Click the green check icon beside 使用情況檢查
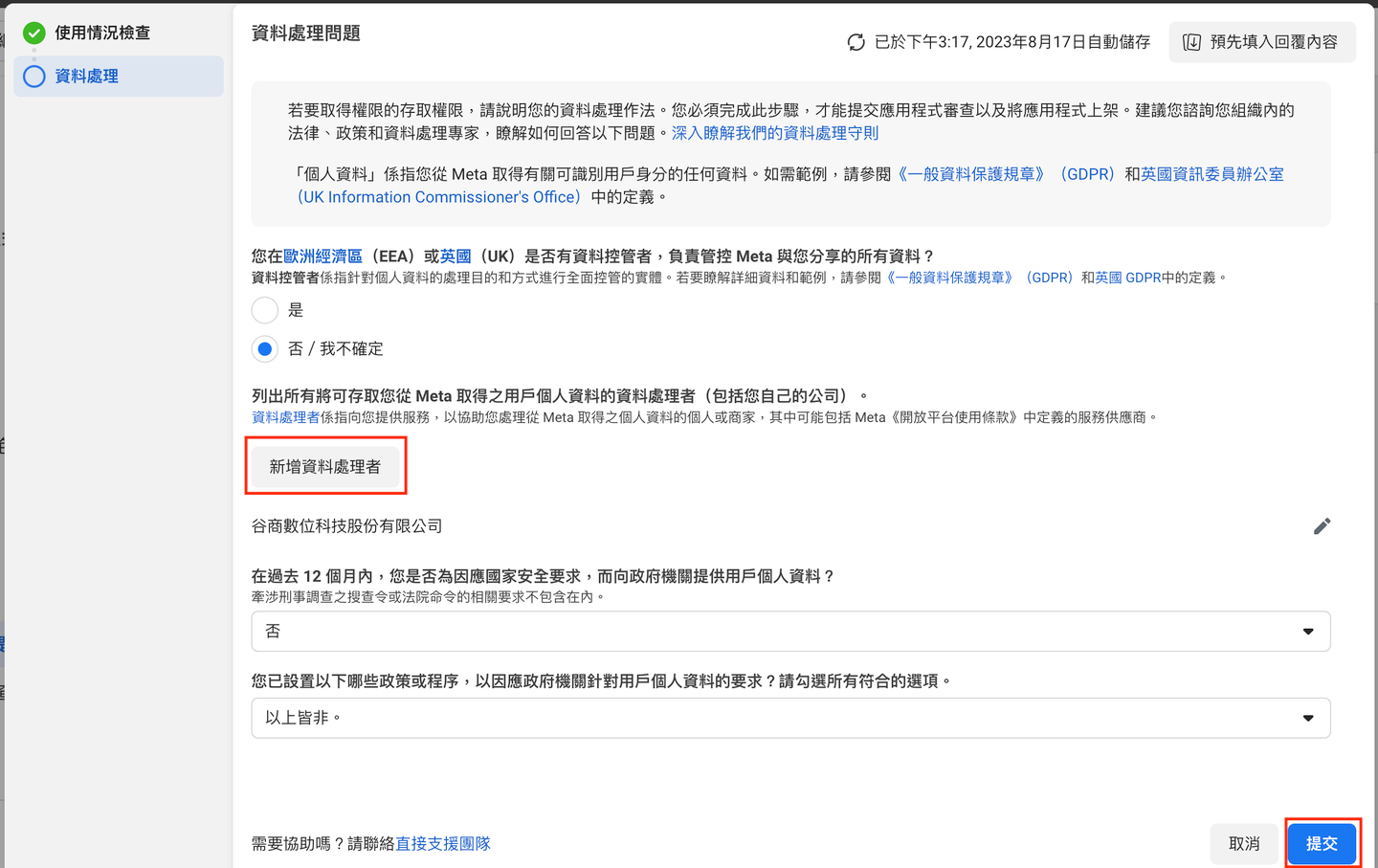The width and height of the screenshot is (1378, 868). [x=34, y=33]
